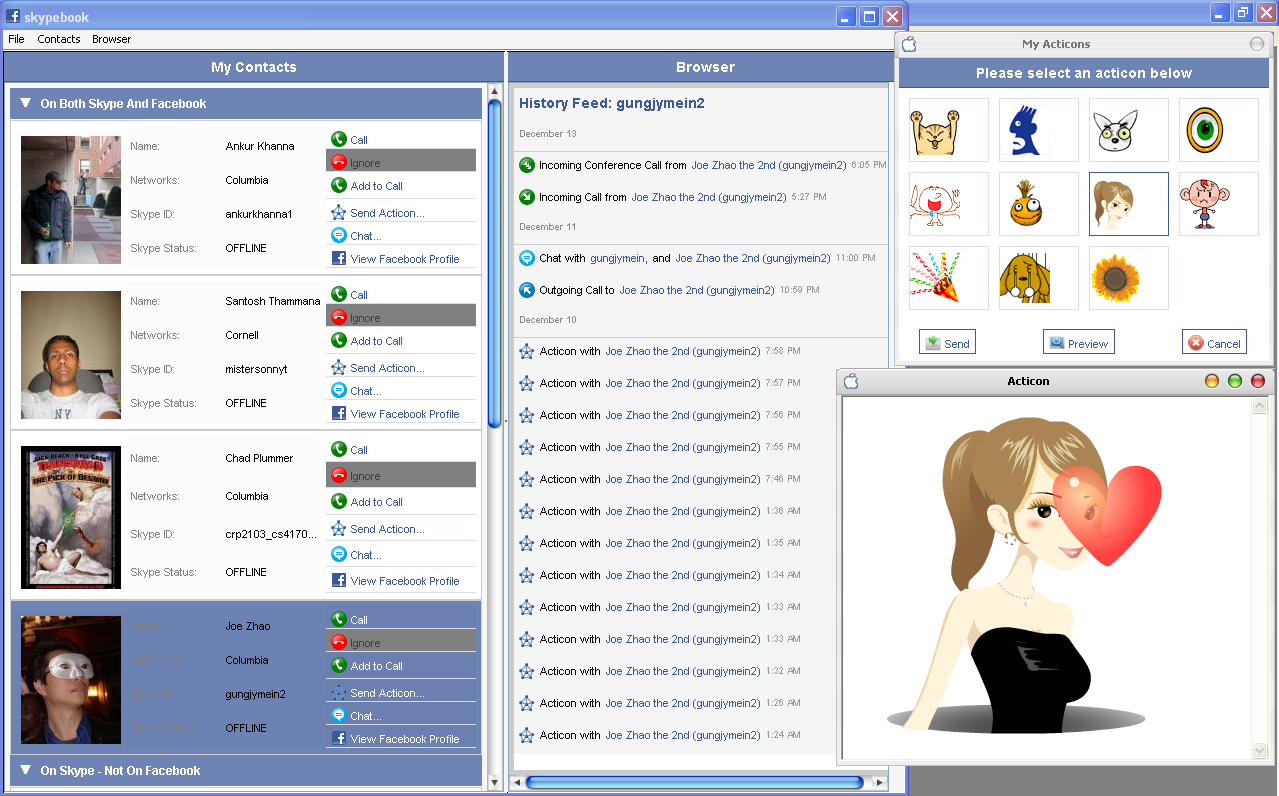The image size is (1279, 796).
Task: Click Joe Zhao's masked profile photo
Action: 71,680
